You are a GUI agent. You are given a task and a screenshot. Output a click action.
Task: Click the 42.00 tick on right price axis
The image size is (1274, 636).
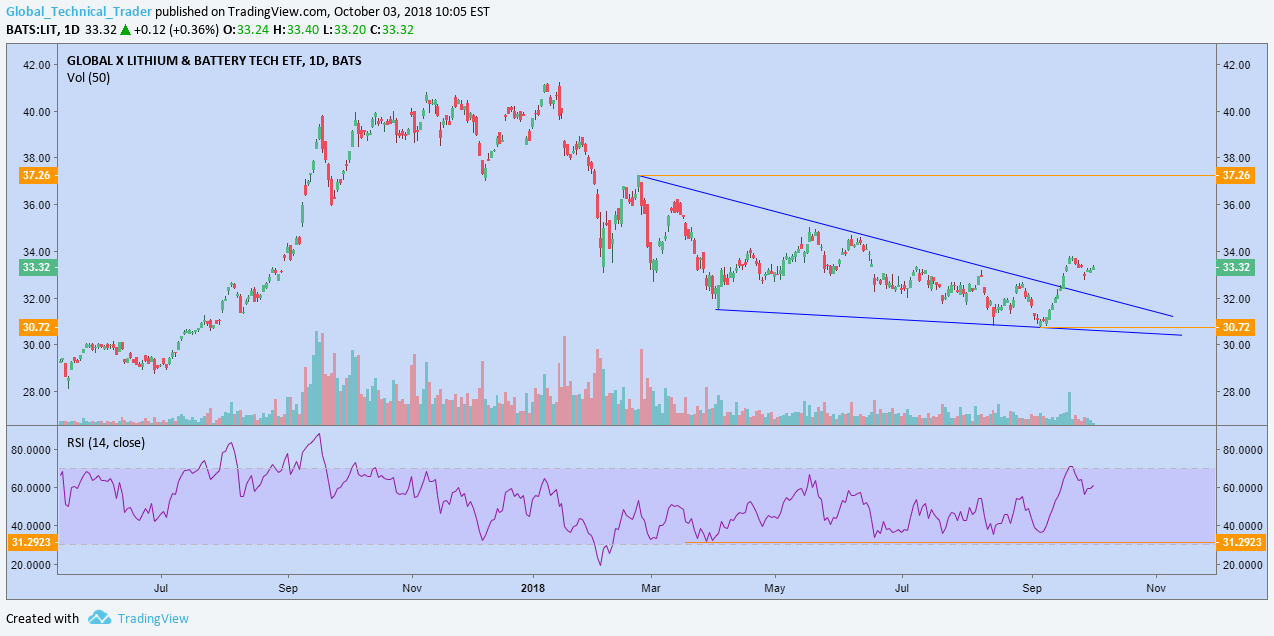click(x=1237, y=65)
